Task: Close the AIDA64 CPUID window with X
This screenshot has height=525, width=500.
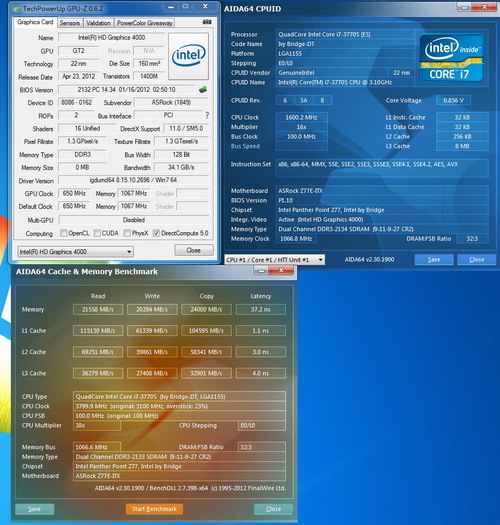Action: coord(484,7)
